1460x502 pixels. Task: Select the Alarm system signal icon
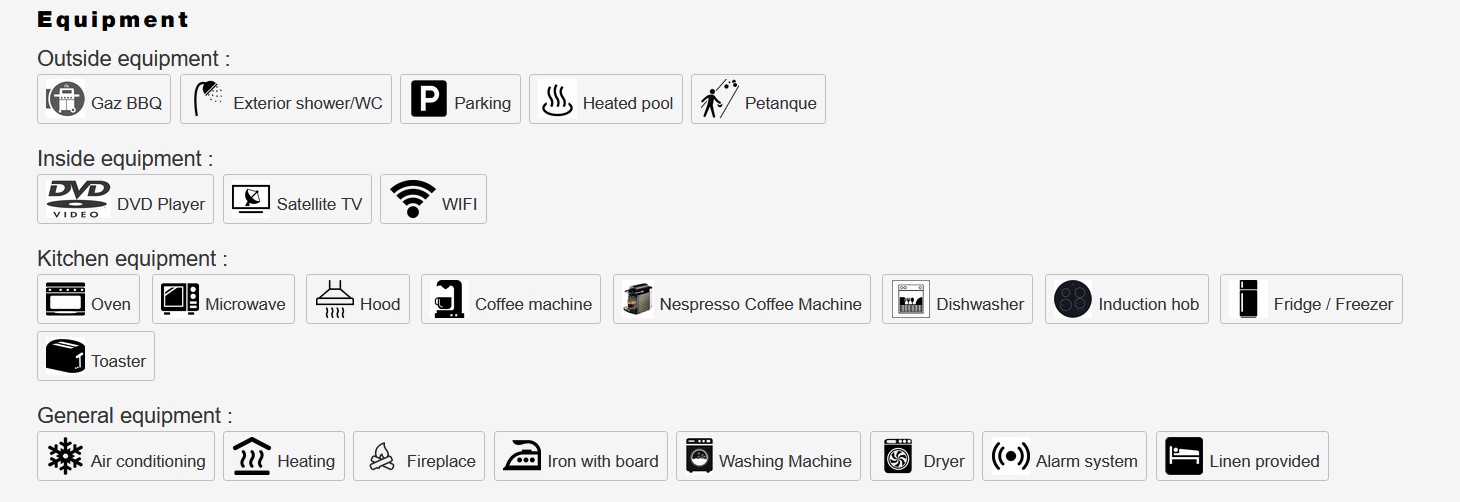pyautogui.click(x=1011, y=456)
